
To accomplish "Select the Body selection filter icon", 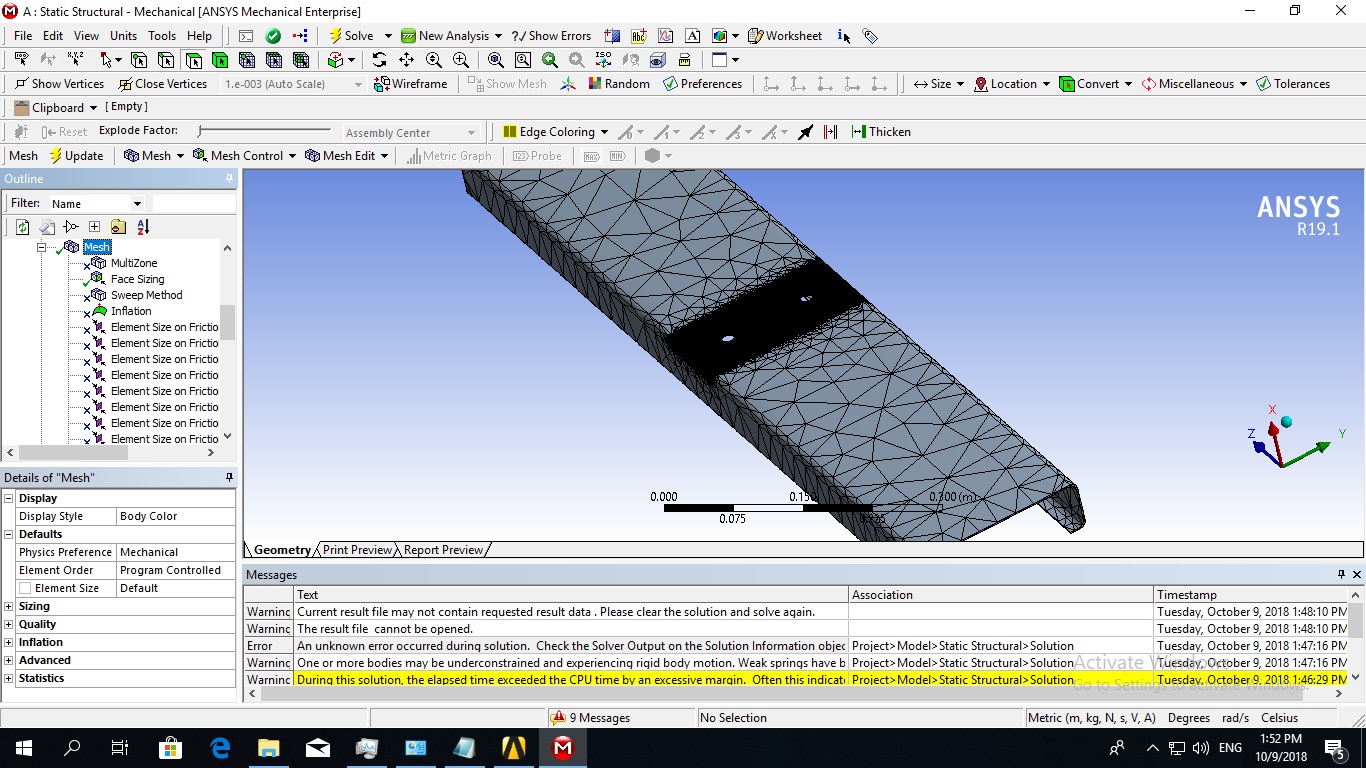I will point(220,60).
